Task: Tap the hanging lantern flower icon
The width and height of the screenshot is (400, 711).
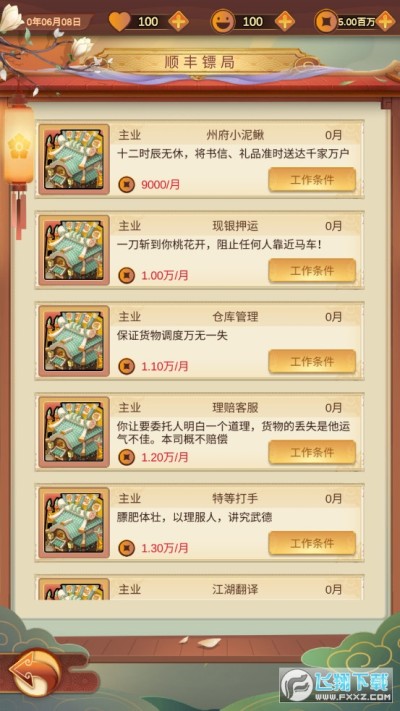Action: pyautogui.click(x=19, y=147)
